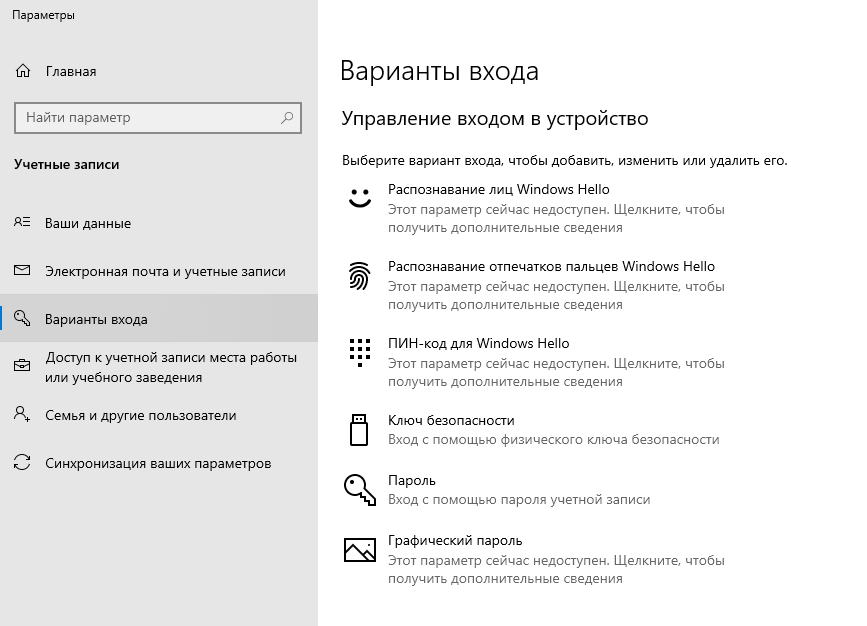Click the password key icon
The width and height of the screenshot is (867, 626).
coord(360,489)
